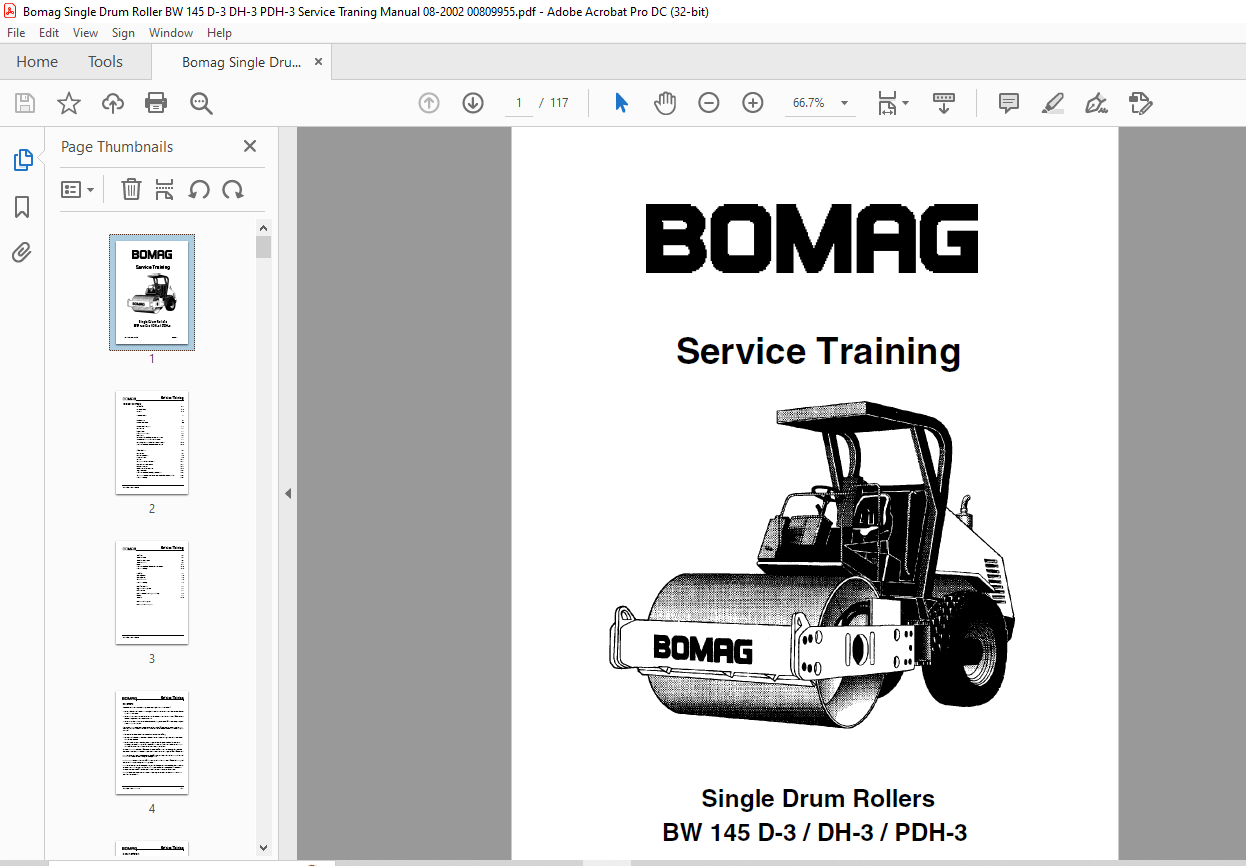
Task: Select page 2 thumbnail
Action: 152,442
